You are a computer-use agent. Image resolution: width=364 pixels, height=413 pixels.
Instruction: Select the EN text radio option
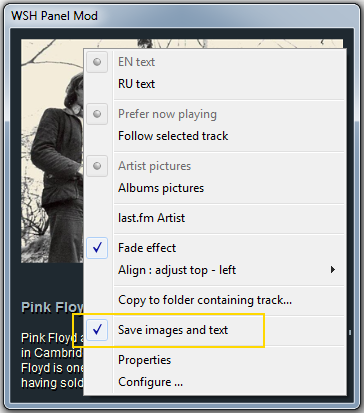[215, 62]
